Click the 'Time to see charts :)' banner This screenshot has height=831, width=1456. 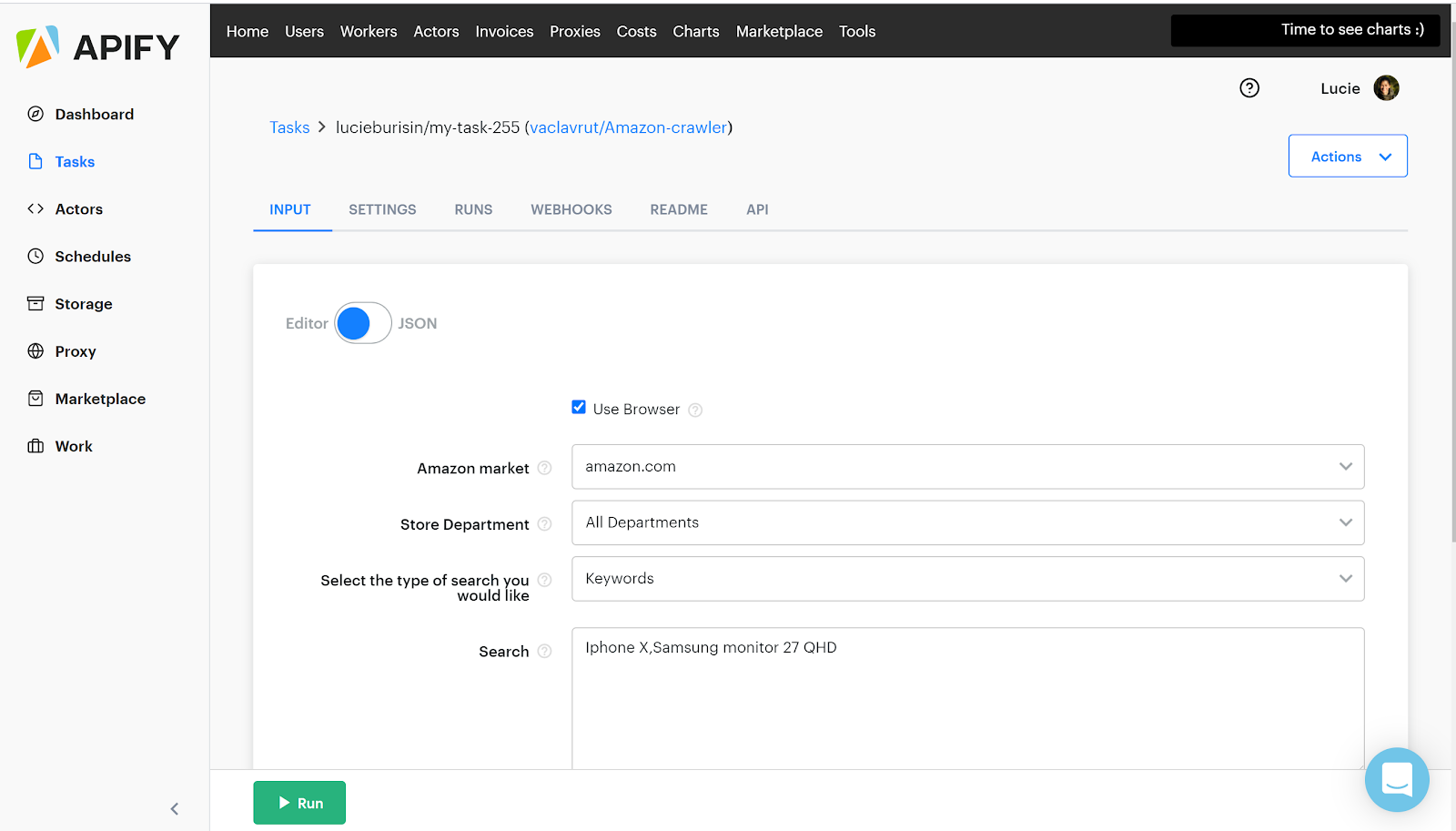(1305, 30)
